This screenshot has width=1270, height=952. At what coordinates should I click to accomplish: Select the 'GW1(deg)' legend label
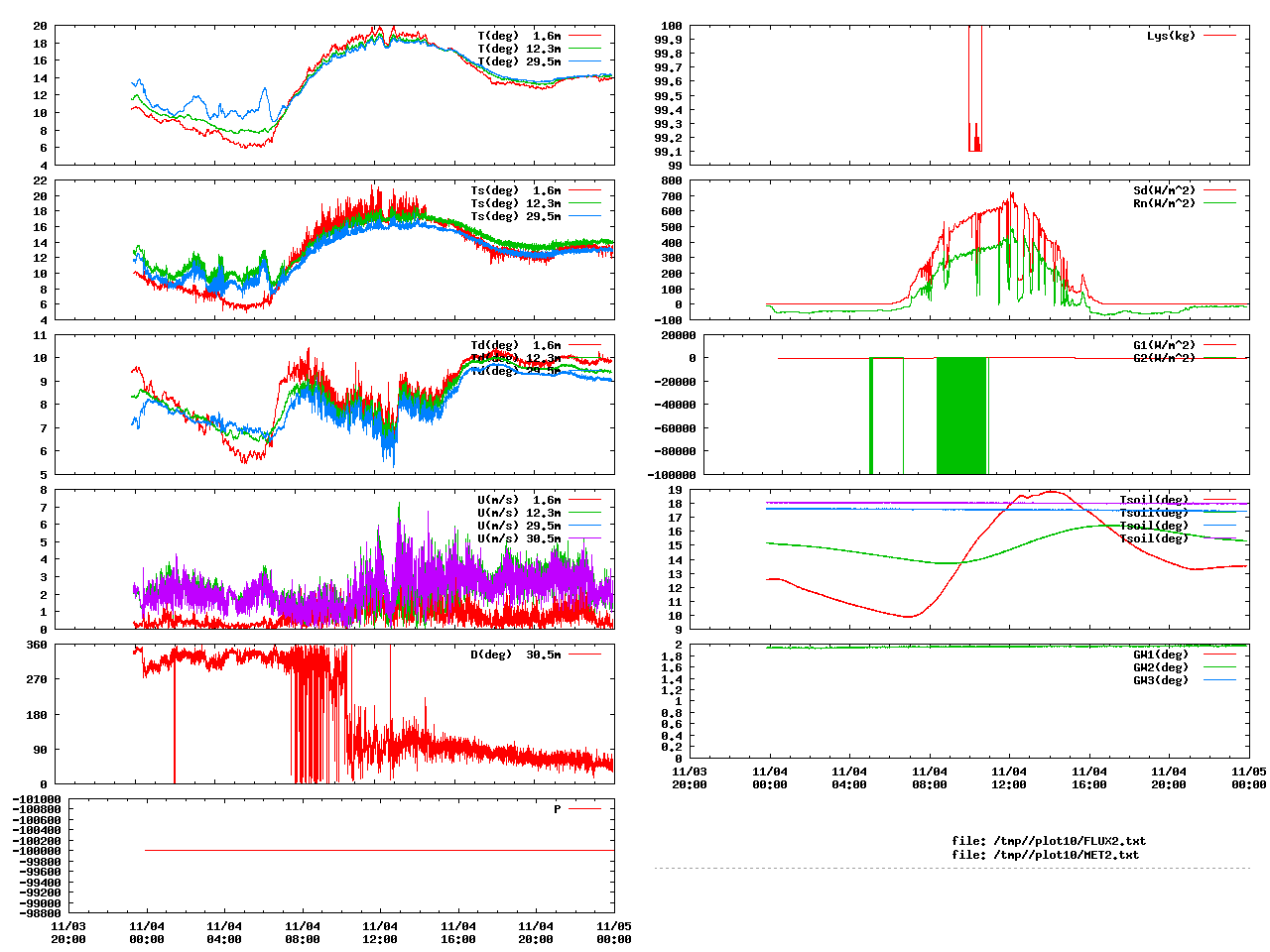[x=1161, y=654]
